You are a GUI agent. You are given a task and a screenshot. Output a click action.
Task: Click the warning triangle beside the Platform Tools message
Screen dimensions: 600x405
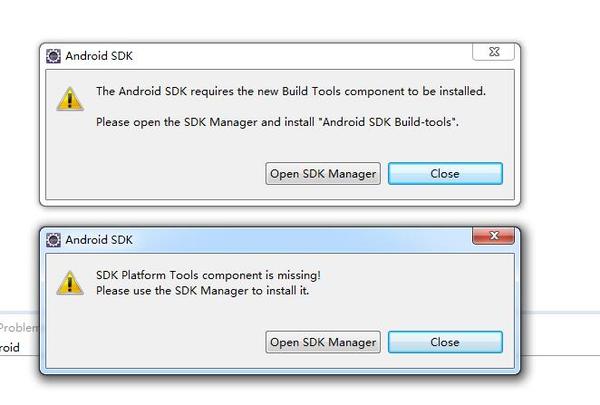point(70,283)
